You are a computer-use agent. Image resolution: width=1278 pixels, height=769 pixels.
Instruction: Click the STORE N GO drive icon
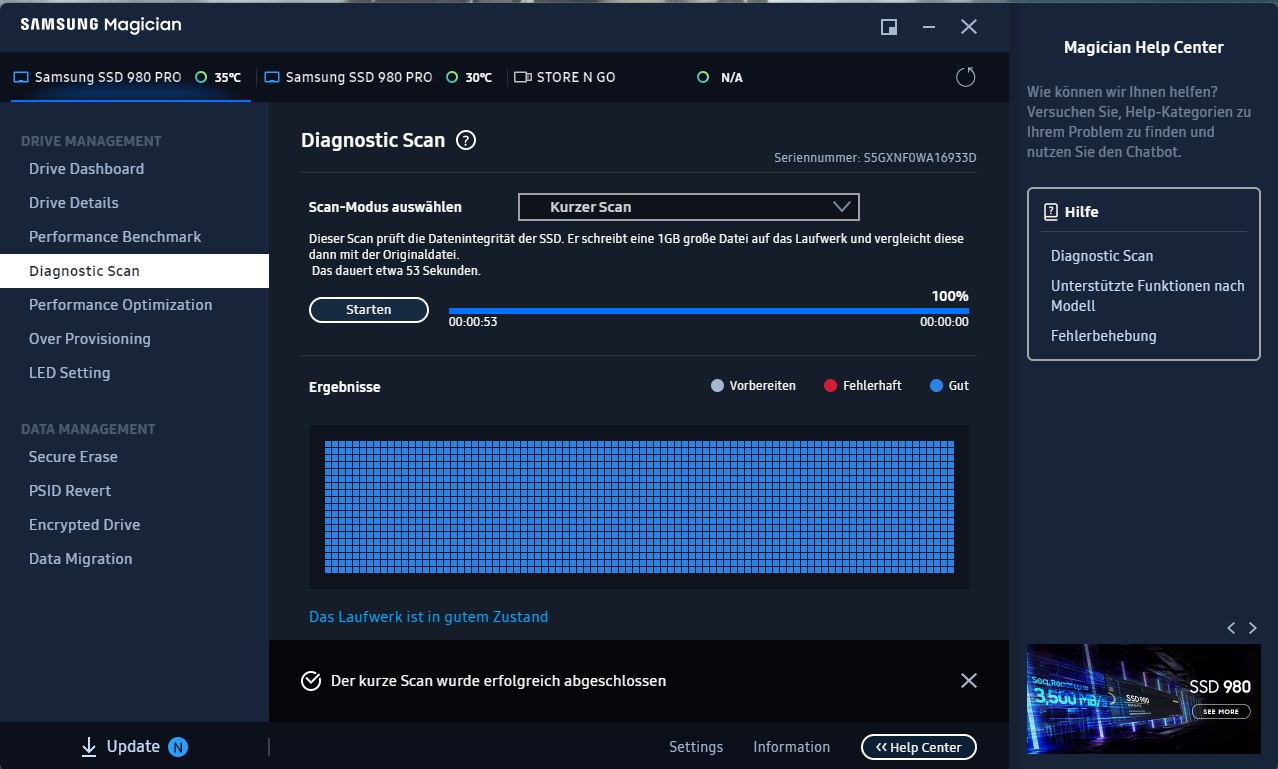[x=522, y=77]
